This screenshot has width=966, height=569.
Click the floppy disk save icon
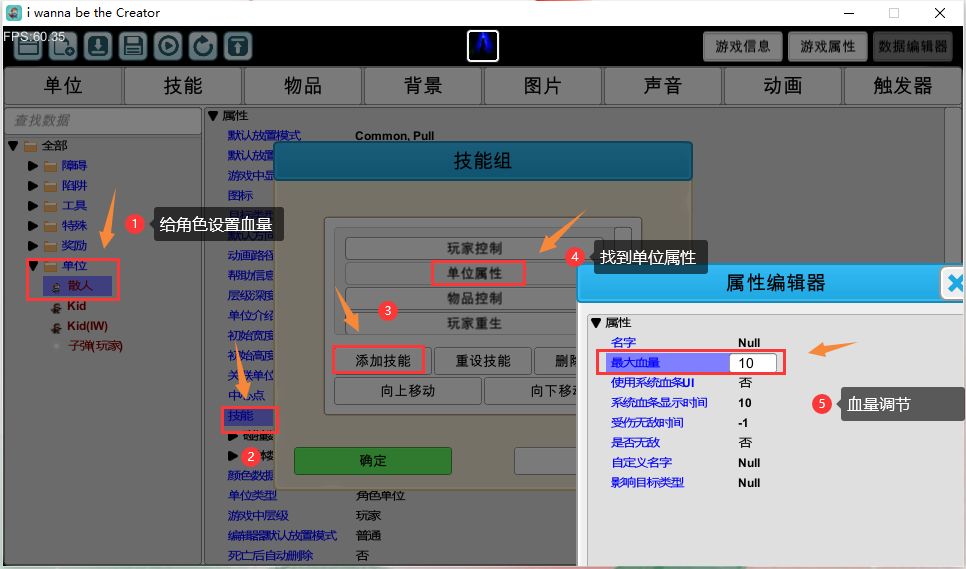(x=133, y=46)
